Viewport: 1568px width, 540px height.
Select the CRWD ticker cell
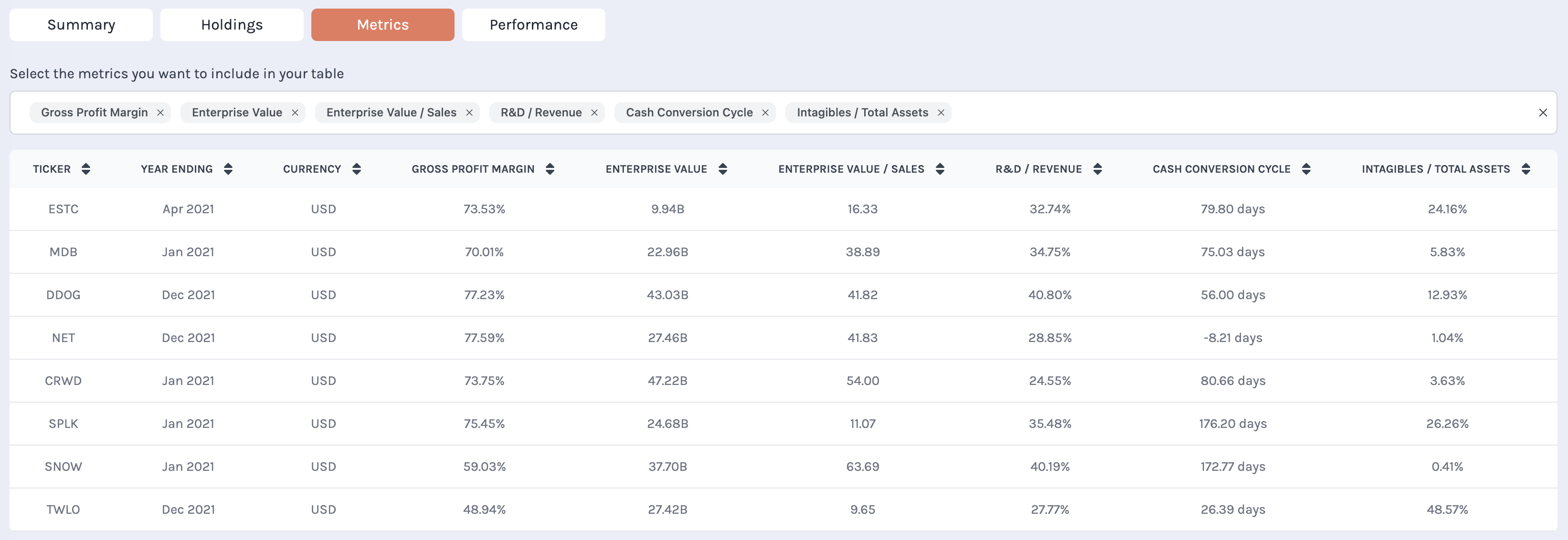tap(64, 381)
